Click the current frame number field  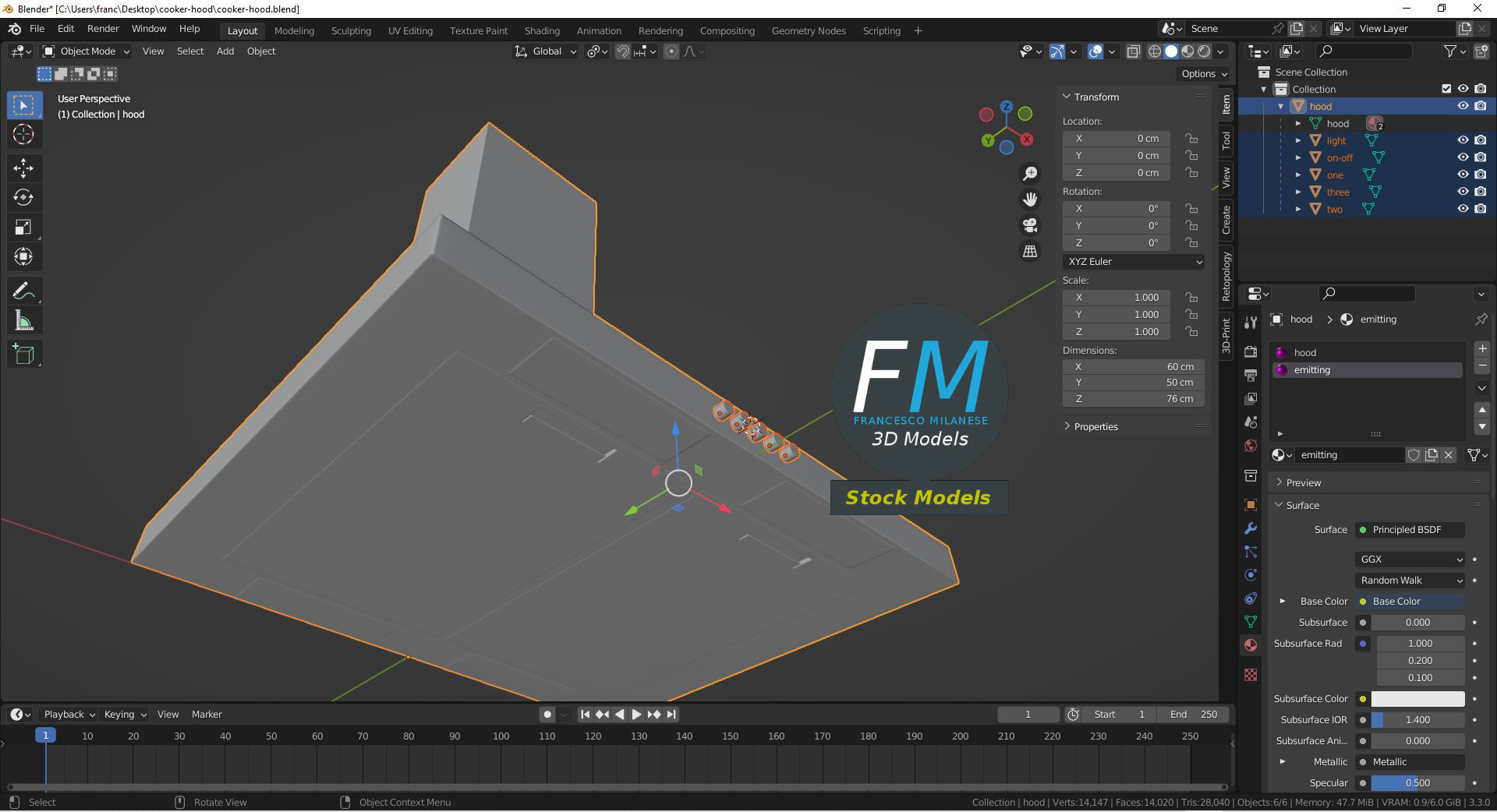(x=1028, y=715)
